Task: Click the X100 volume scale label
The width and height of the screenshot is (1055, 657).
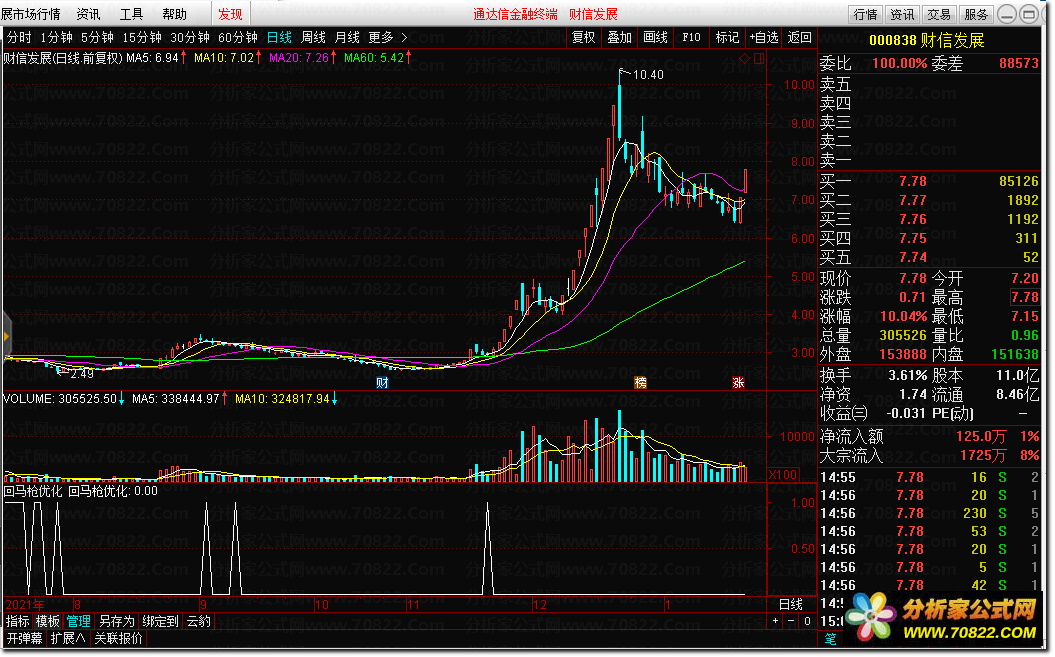Action: click(783, 475)
